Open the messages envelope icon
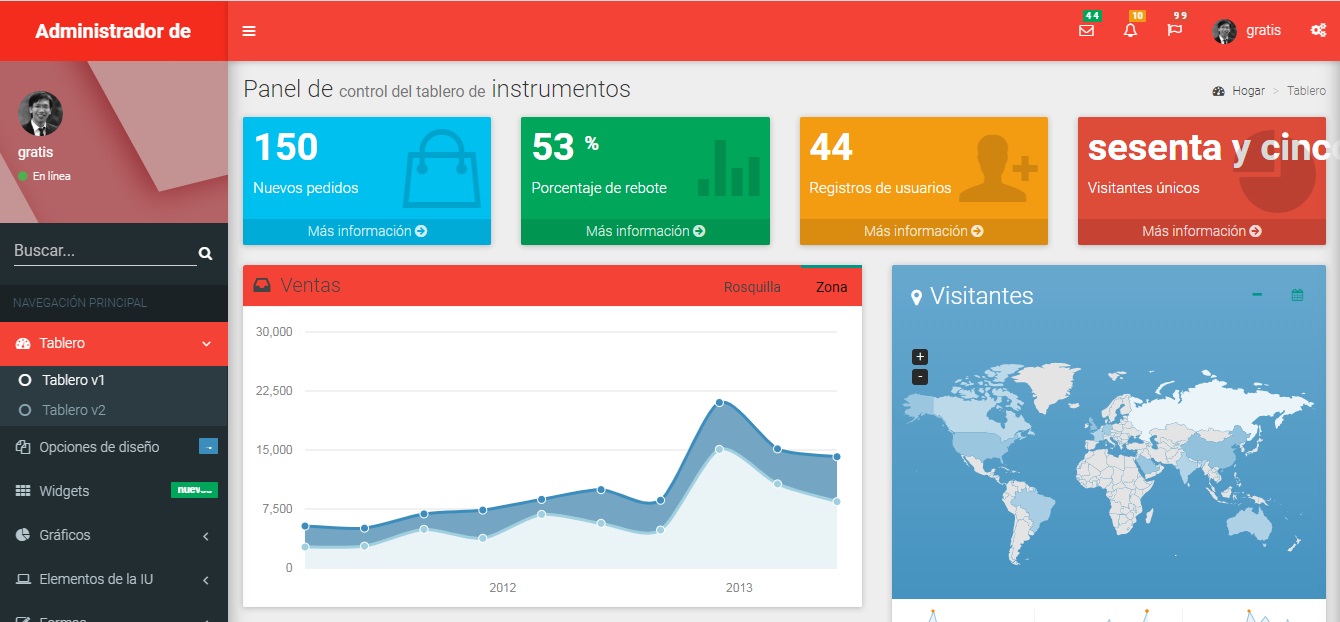The height and width of the screenshot is (622, 1340). (1086, 30)
